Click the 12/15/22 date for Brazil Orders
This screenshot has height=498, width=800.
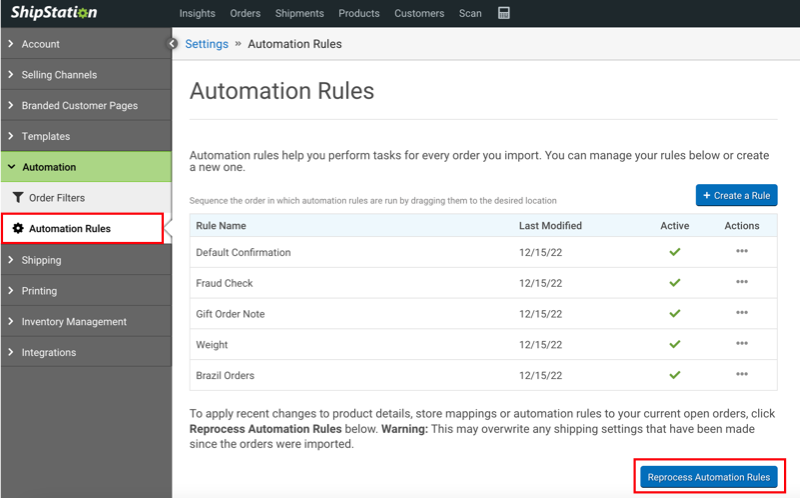click(x=540, y=376)
